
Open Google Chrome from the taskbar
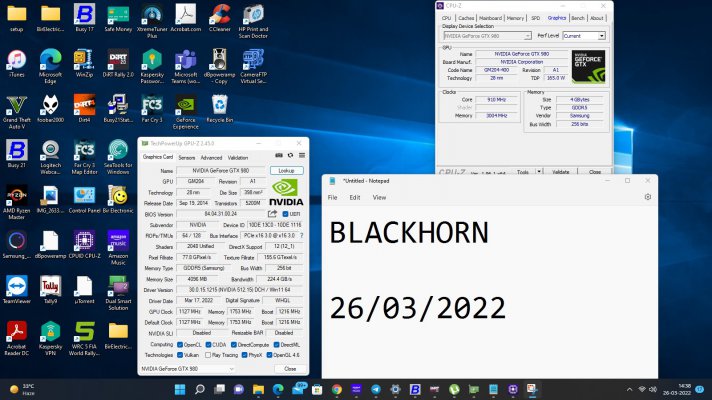[336, 389]
